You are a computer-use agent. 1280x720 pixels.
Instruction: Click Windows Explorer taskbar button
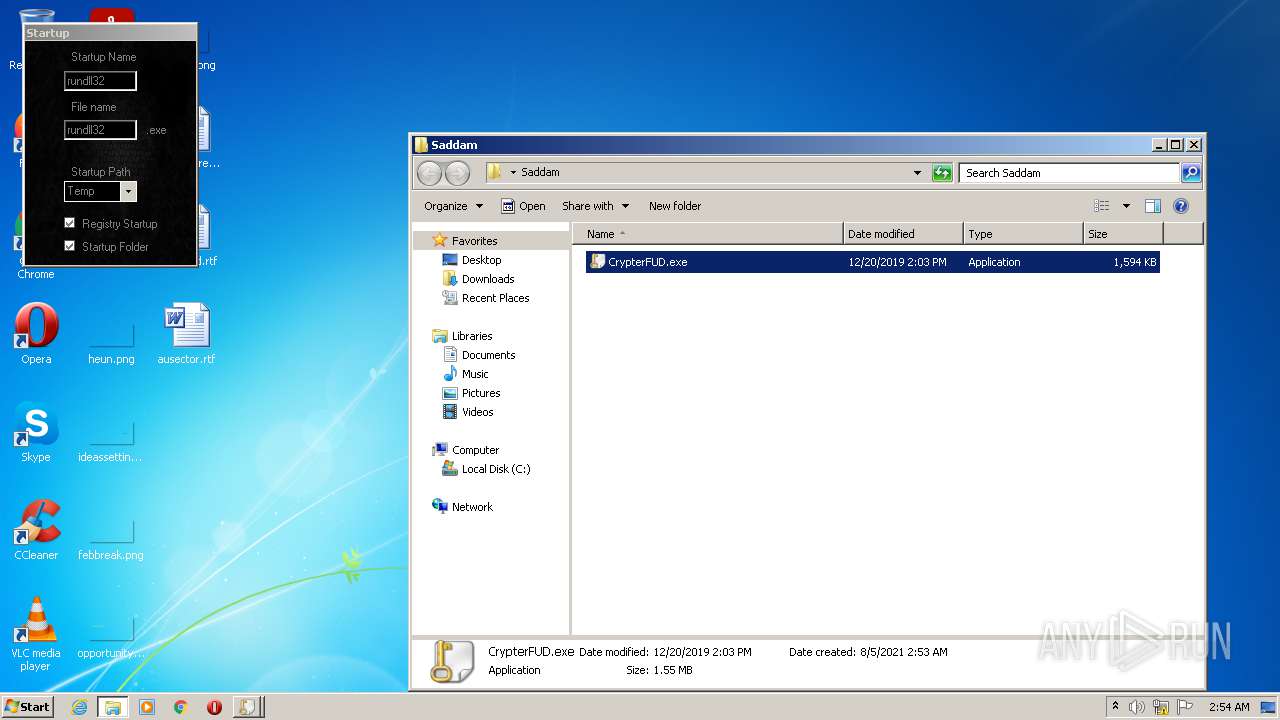[112, 707]
